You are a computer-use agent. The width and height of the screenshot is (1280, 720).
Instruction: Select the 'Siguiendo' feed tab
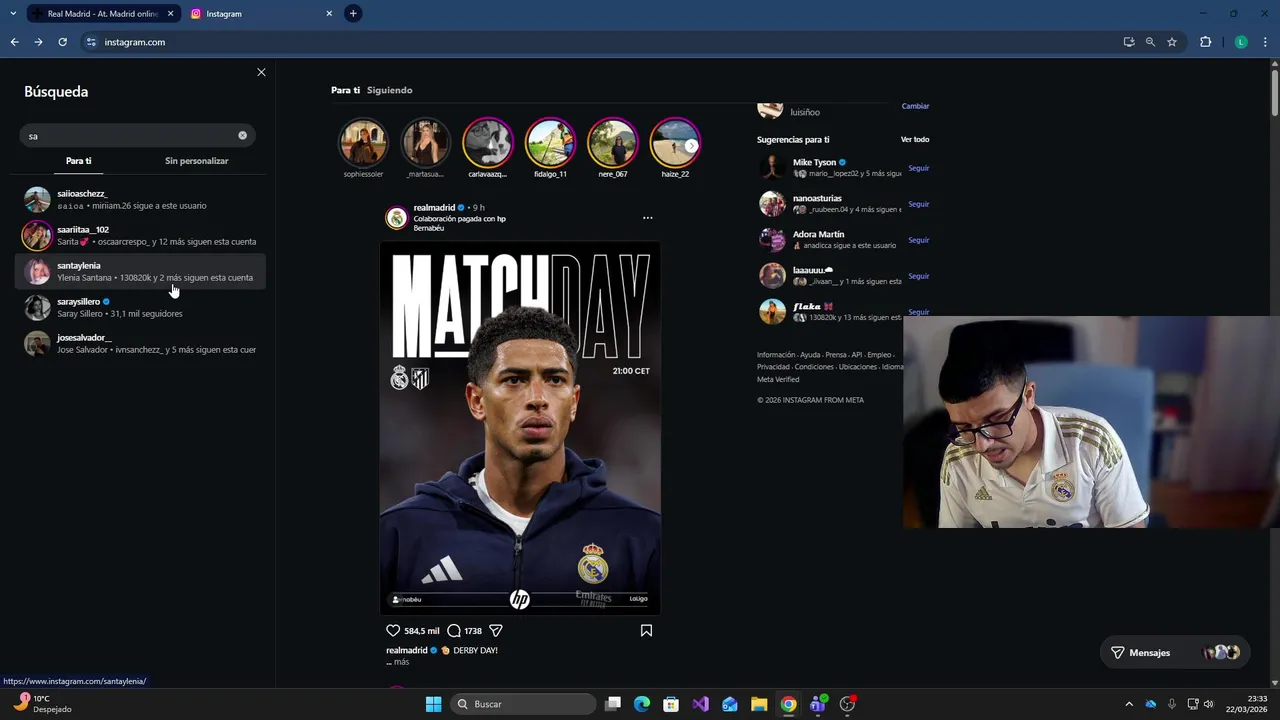click(x=389, y=90)
